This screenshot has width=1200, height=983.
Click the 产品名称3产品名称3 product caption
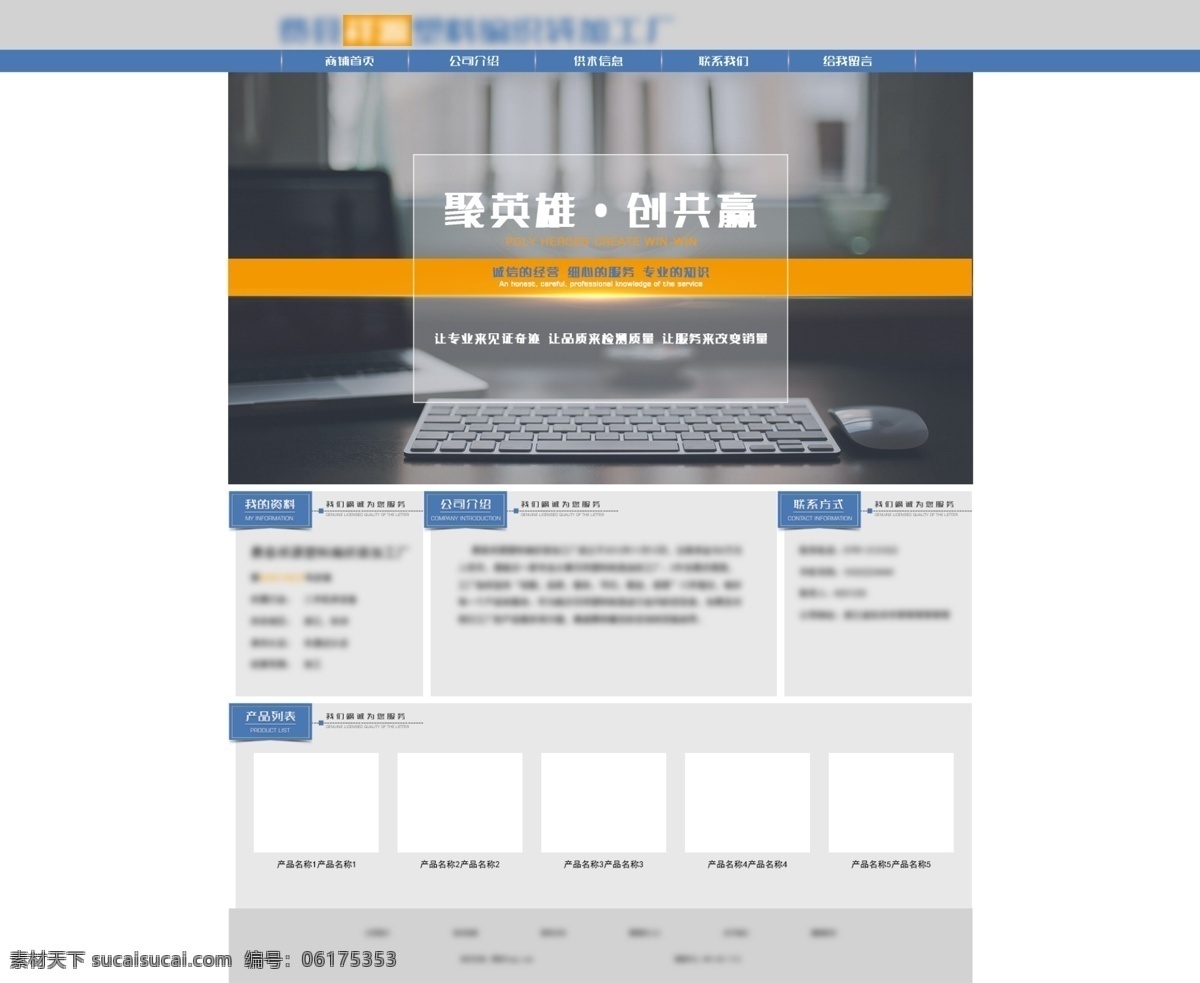tap(604, 864)
